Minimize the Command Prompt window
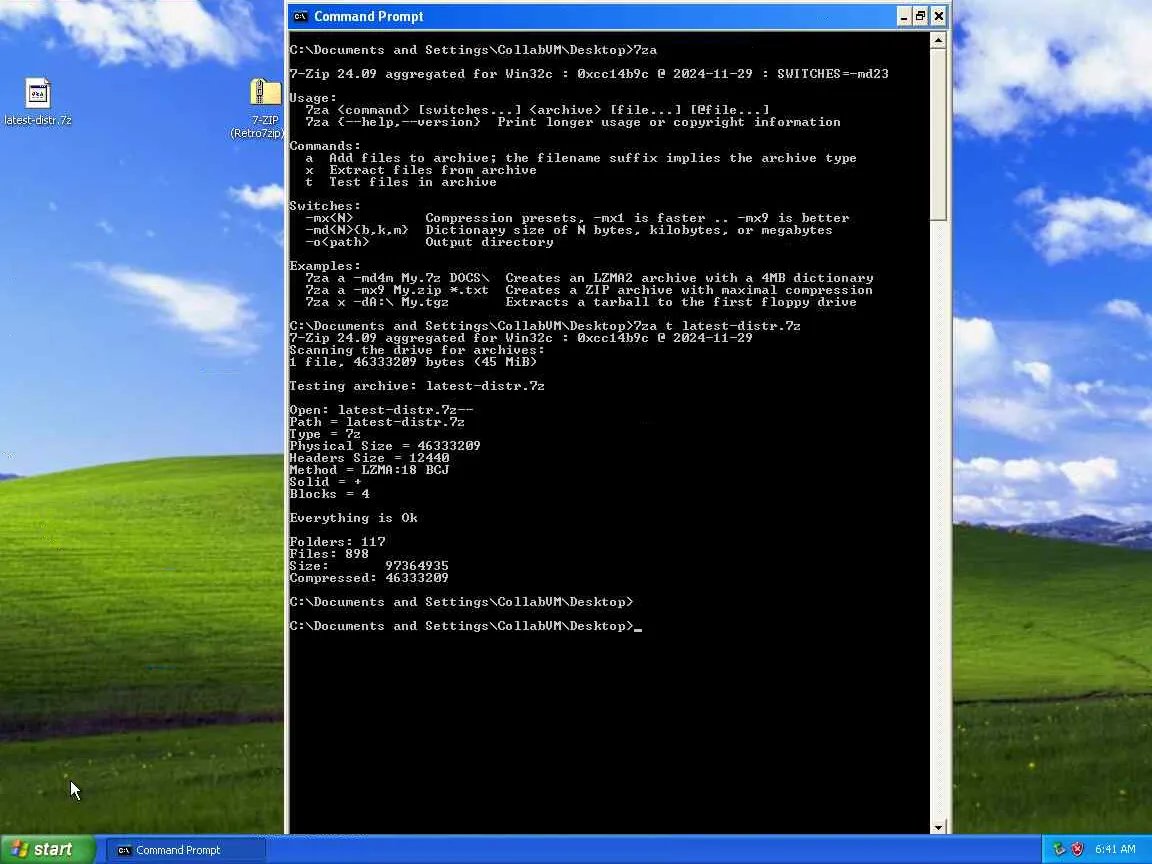 click(904, 16)
